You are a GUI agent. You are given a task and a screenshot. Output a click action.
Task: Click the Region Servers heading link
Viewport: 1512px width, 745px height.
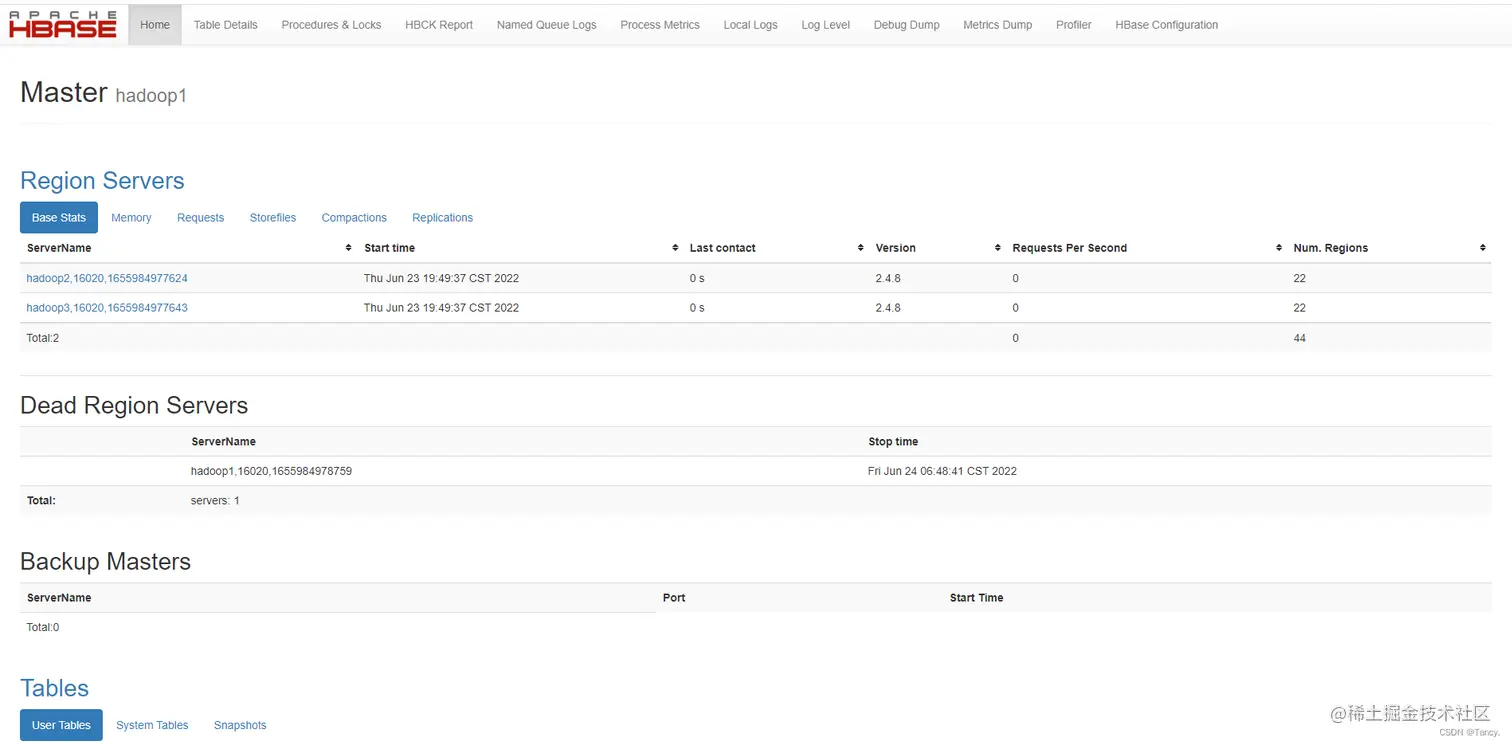(102, 181)
